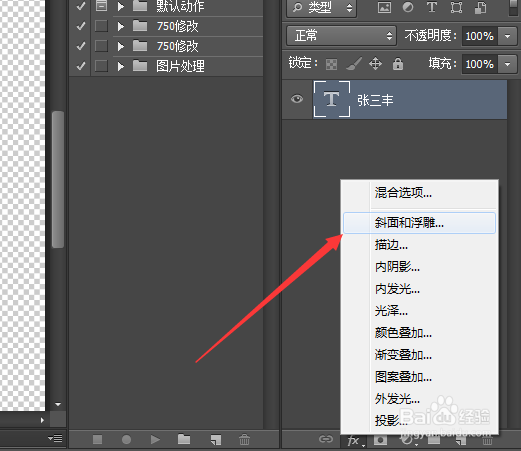This screenshot has width=521, height=451.
Task: Filter layers by smart object icon
Action: click(x=480, y=8)
